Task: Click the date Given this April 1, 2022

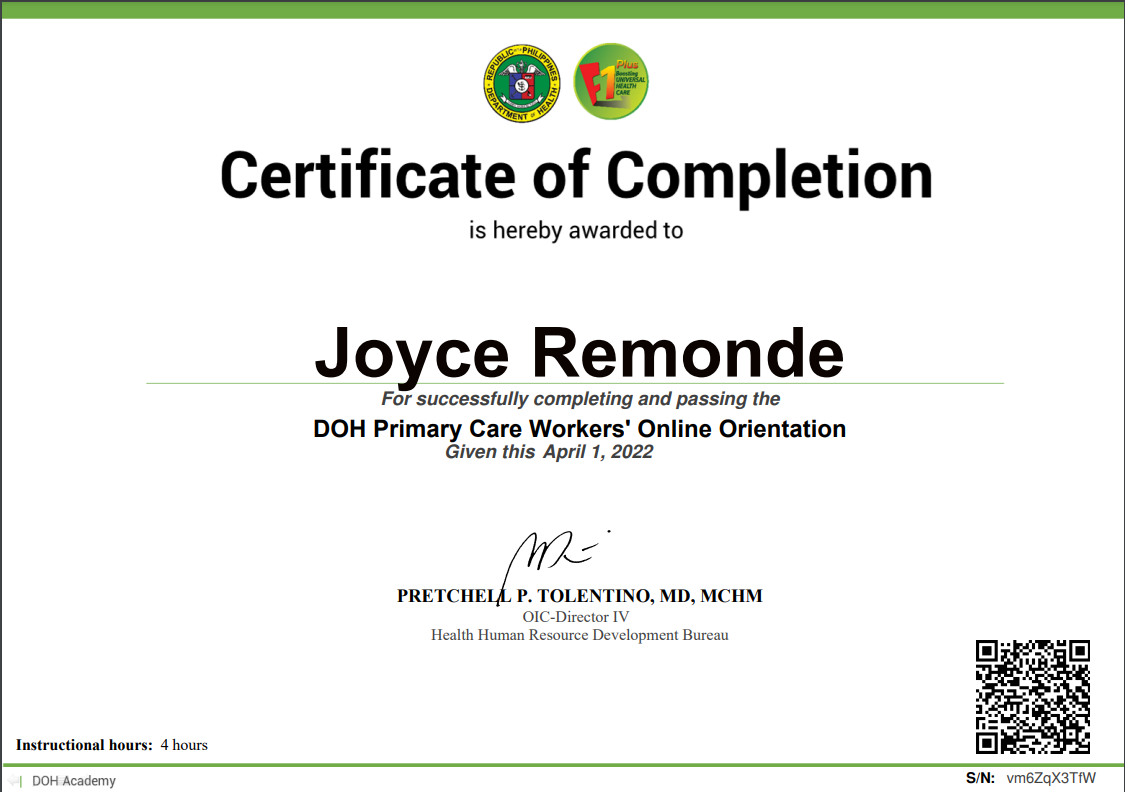Action: coord(549,451)
